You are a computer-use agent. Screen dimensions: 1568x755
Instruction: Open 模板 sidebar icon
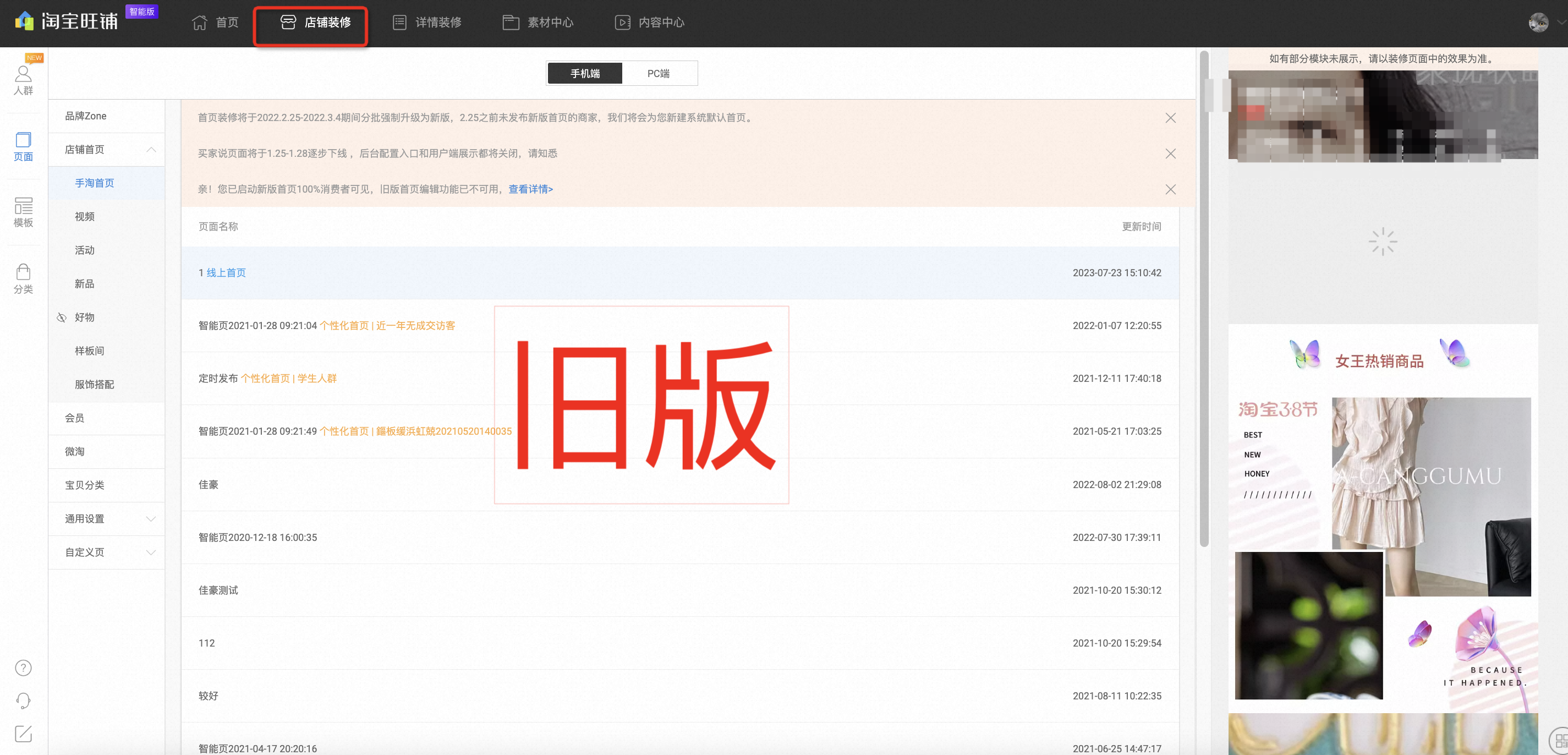23,212
